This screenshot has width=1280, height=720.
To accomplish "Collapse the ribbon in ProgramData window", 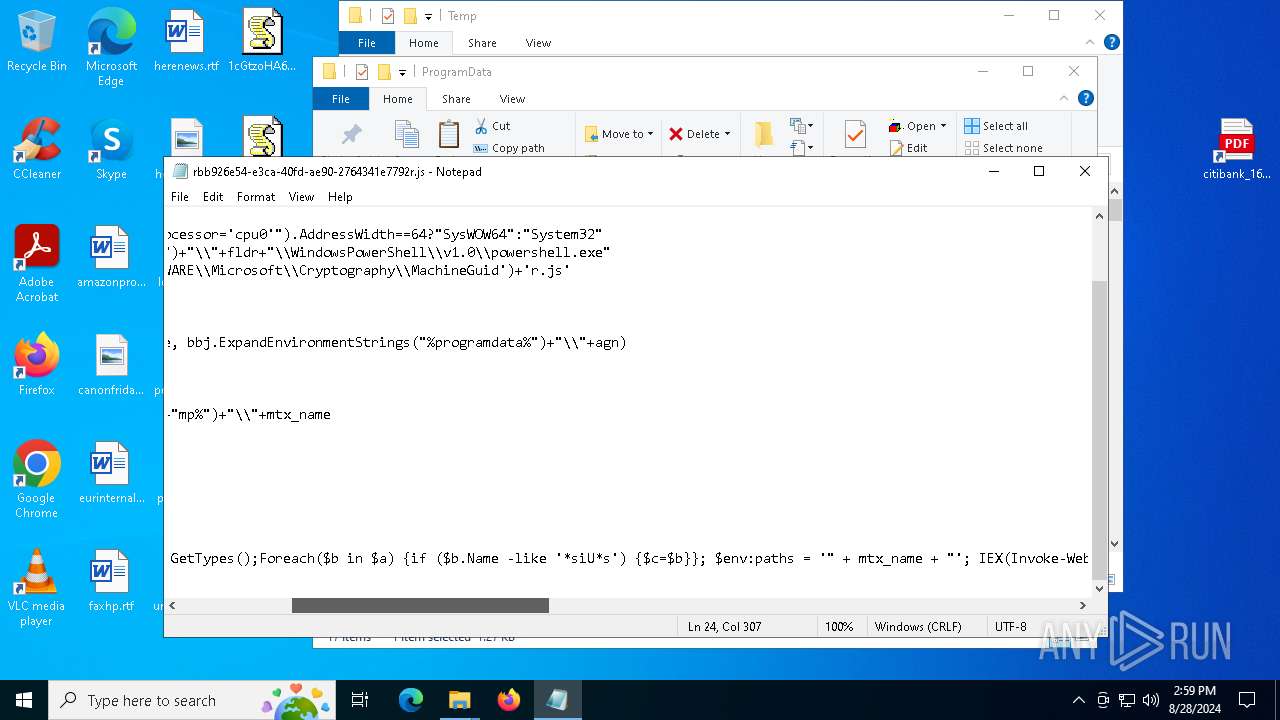I will [x=1064, y=98].
